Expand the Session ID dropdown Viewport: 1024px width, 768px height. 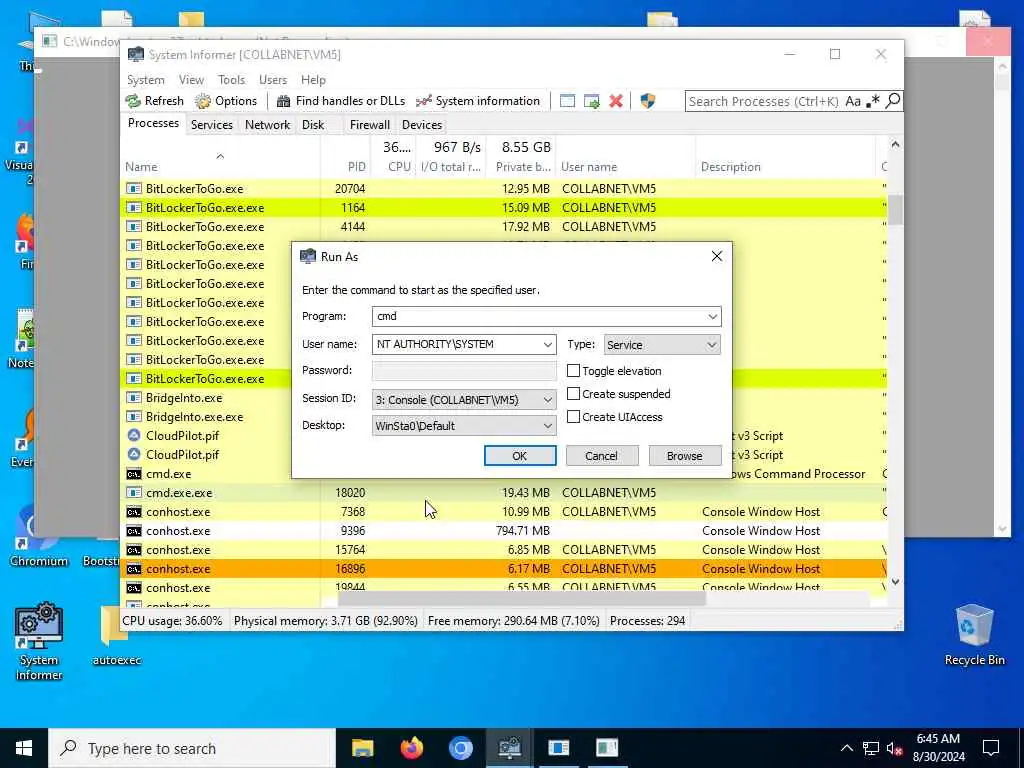pyautogui.click(x=464, y=400)
